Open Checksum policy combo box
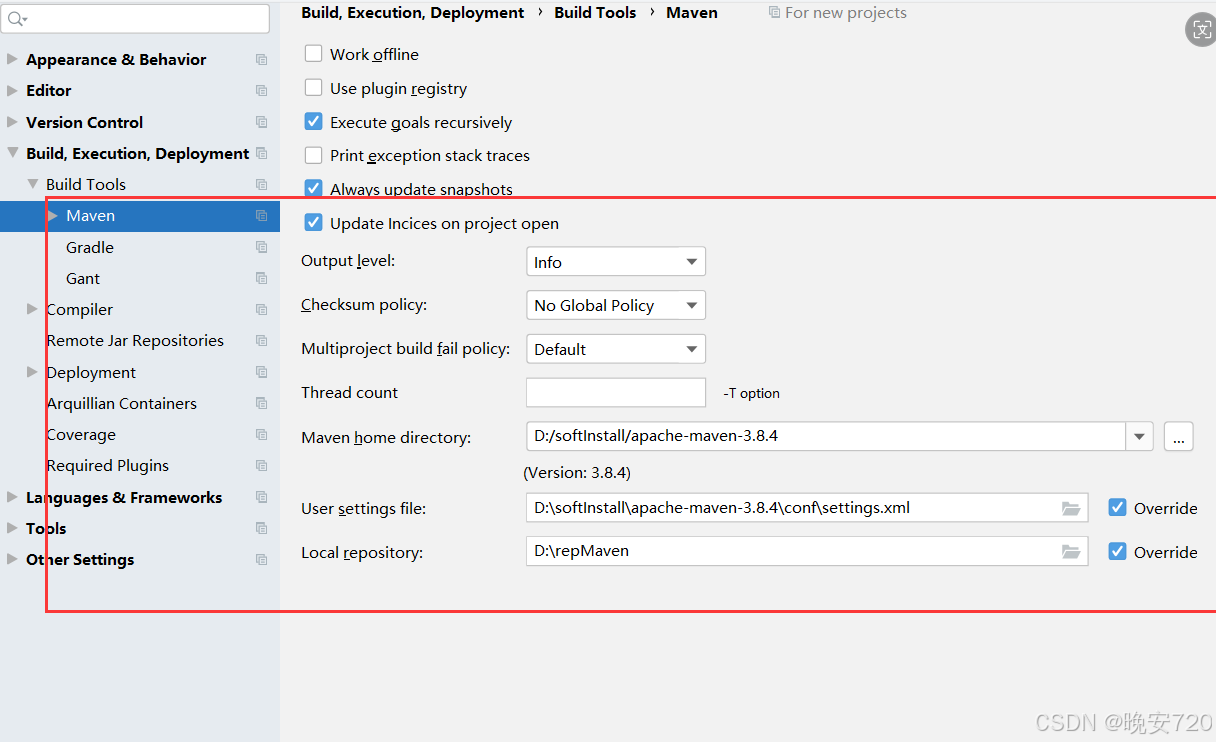The width and height of the screenshot is (1216, 742). coord(615,305)
